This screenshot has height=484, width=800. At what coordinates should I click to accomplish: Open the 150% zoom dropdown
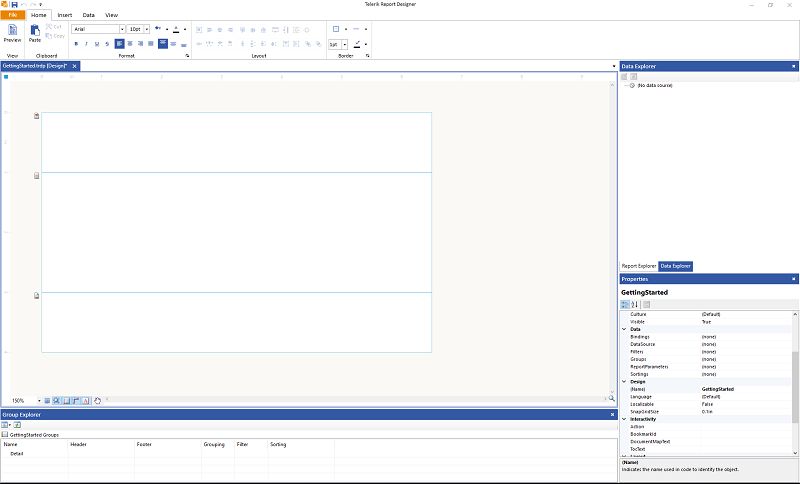tap(39, 401)
